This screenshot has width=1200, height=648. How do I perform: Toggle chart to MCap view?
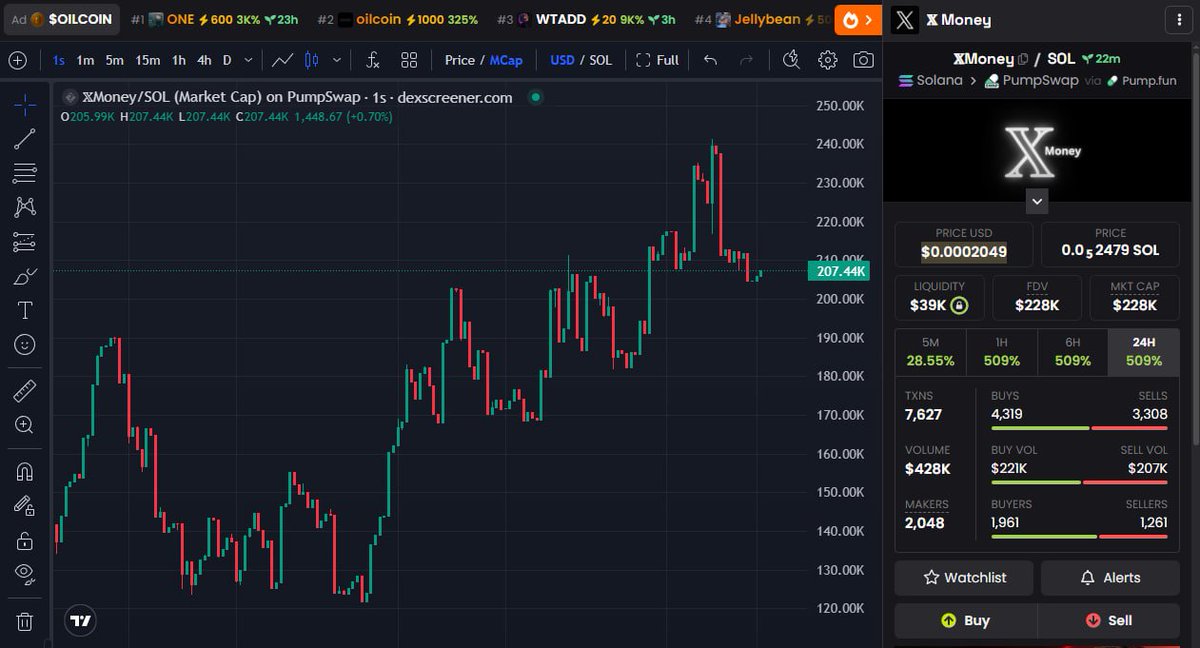pyautogui.click(x=506, y=60)
